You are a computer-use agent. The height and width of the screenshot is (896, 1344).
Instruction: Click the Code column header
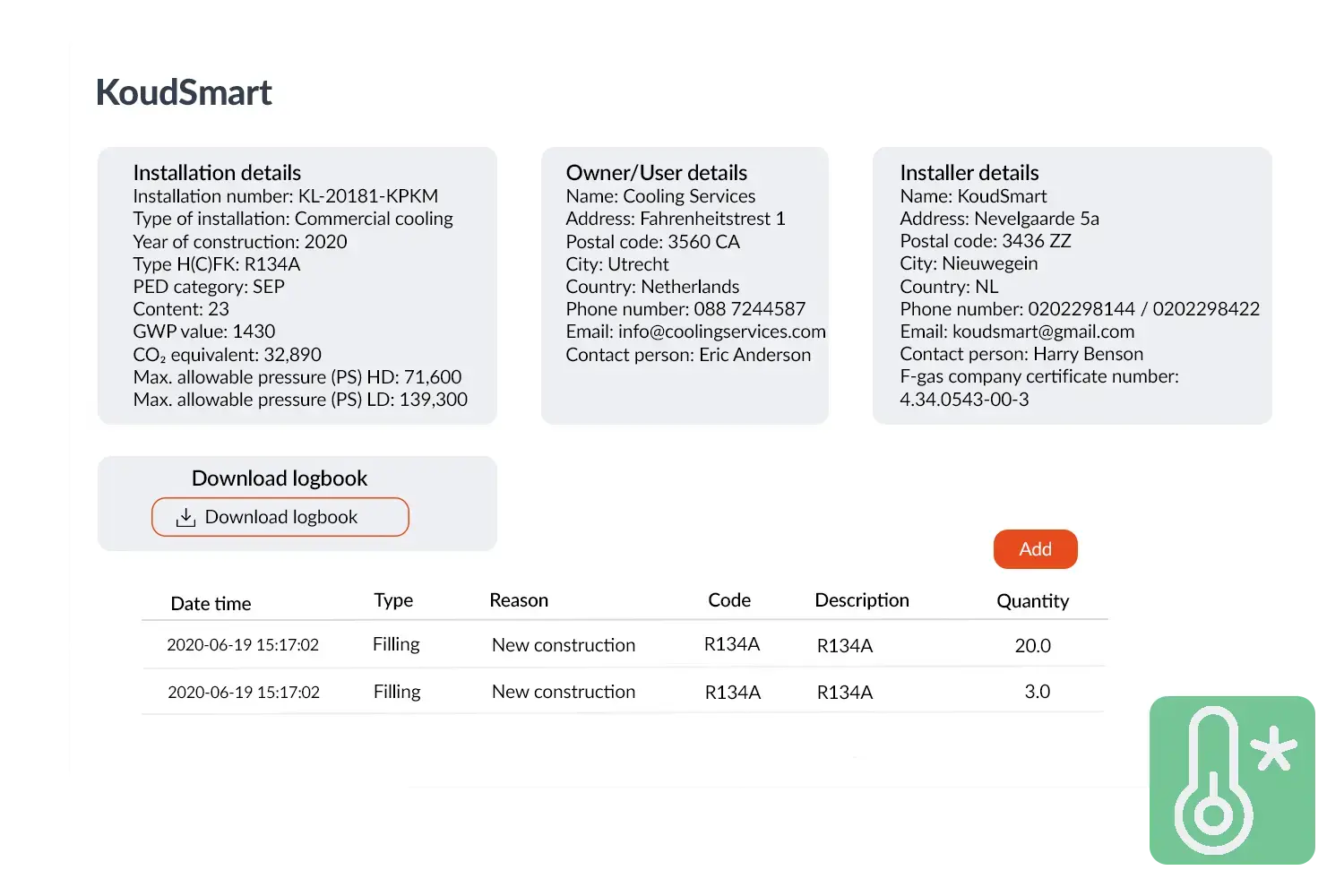tap(729, 600)
